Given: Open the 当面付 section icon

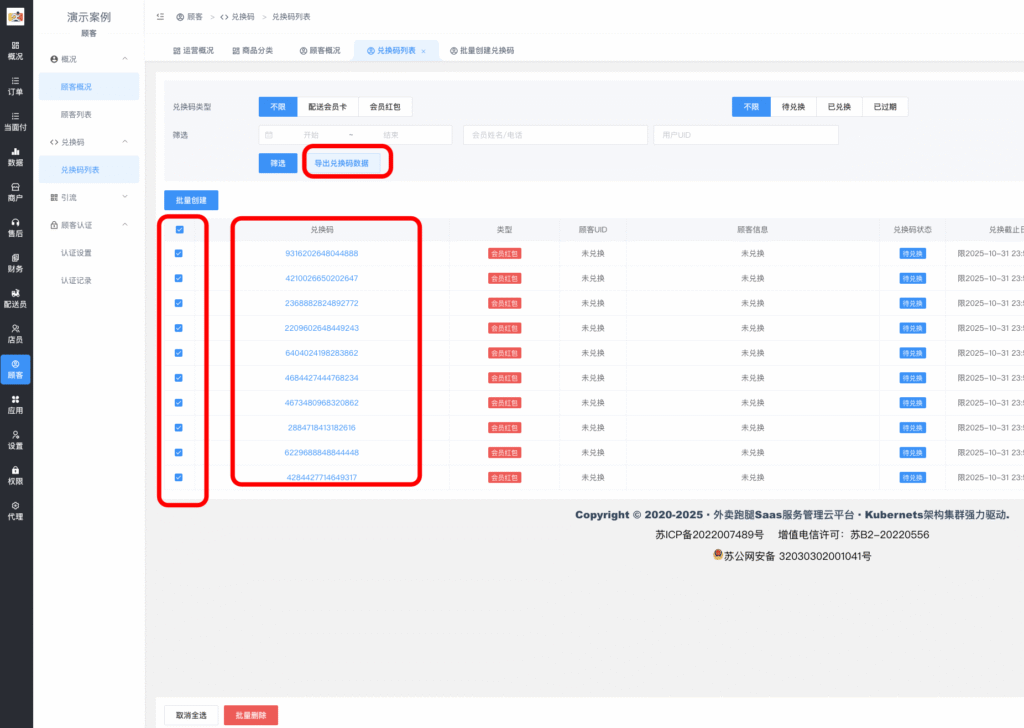Looking at the screenshot, I should [16, 120].
